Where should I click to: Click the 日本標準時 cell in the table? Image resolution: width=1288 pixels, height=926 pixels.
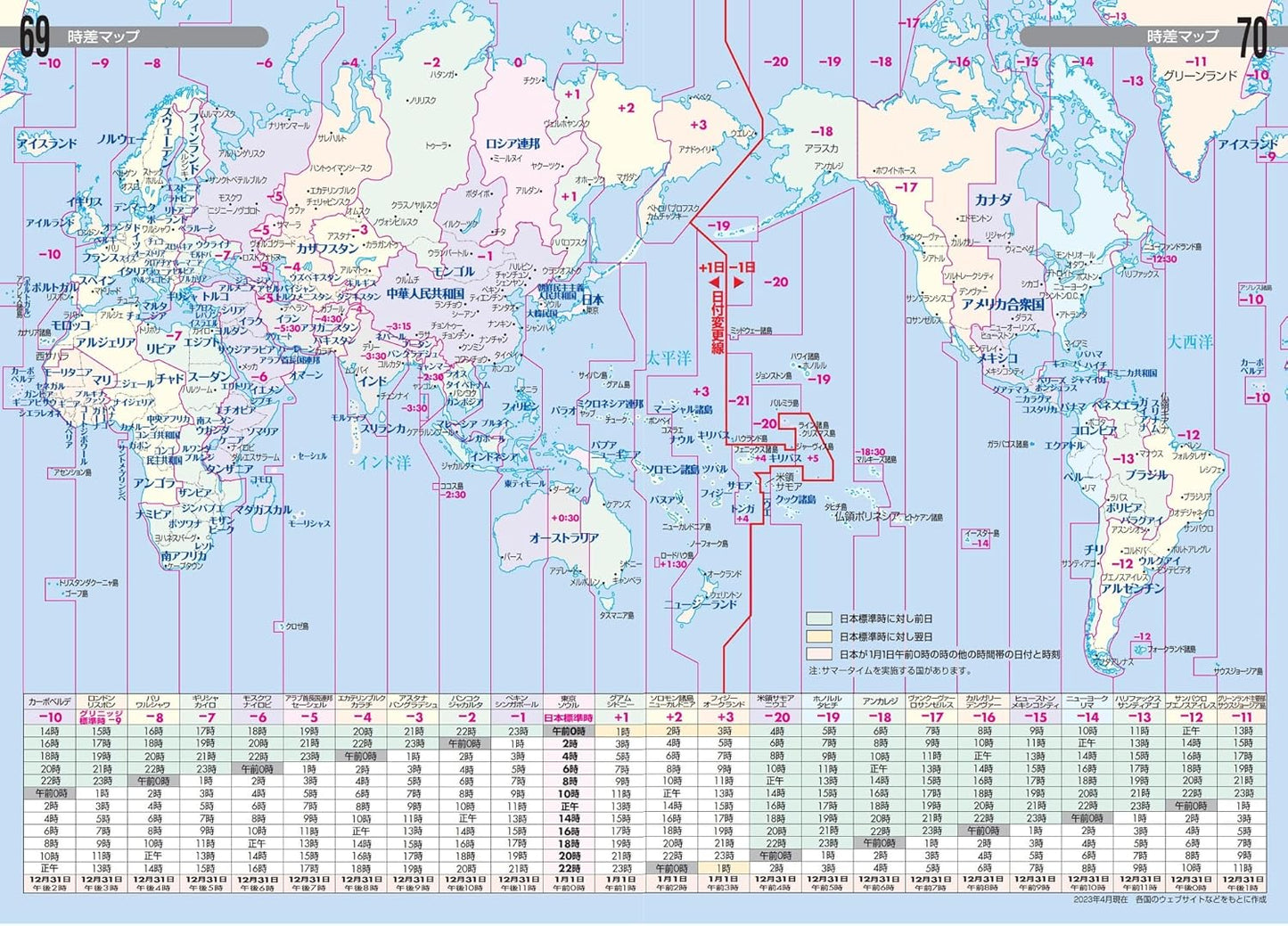569,717
